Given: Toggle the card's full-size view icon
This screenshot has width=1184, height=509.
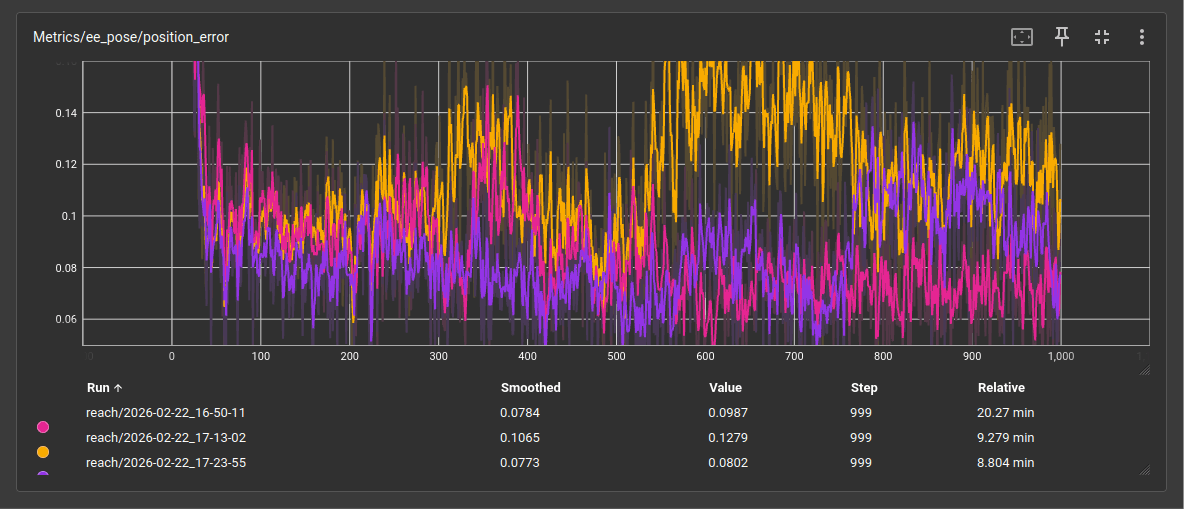Looking at the screenshot, I should pos(1102,37).
